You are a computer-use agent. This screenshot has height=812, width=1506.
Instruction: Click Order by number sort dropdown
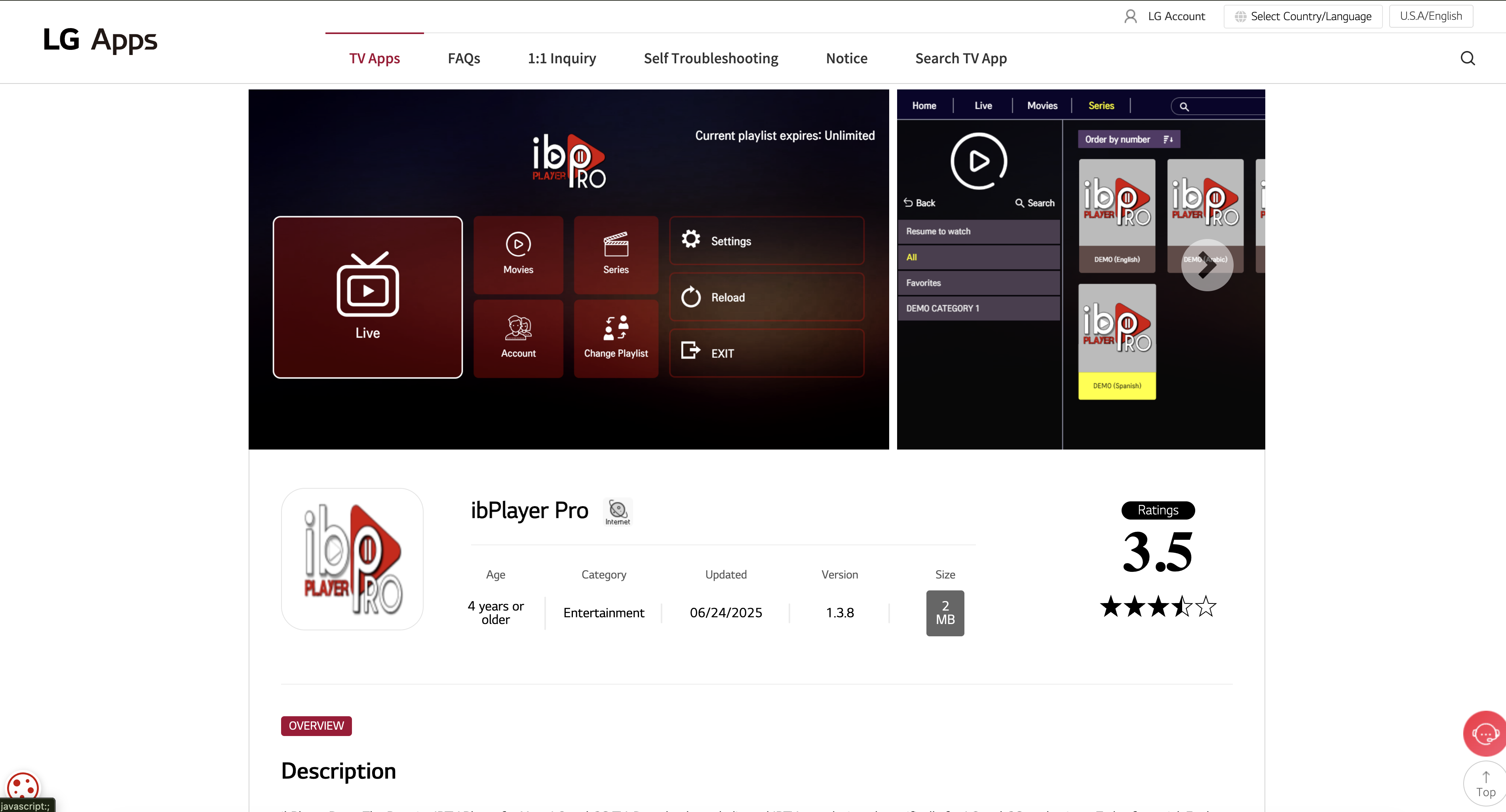(x=1128, y=139)
